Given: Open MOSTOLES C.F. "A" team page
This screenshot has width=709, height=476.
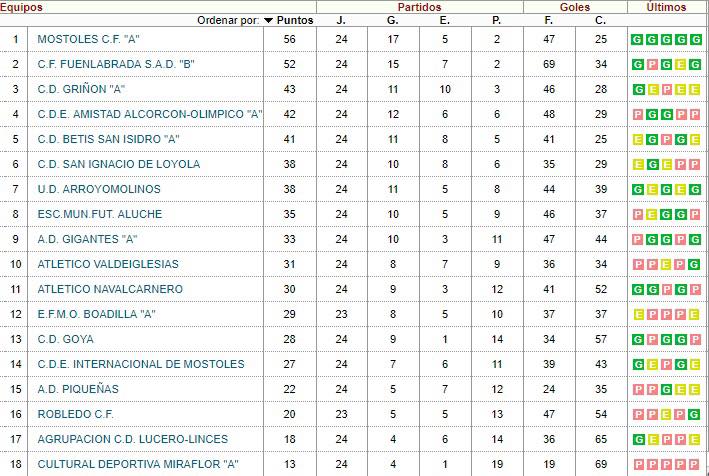Looking at the screenshot, I should point(87,39).
